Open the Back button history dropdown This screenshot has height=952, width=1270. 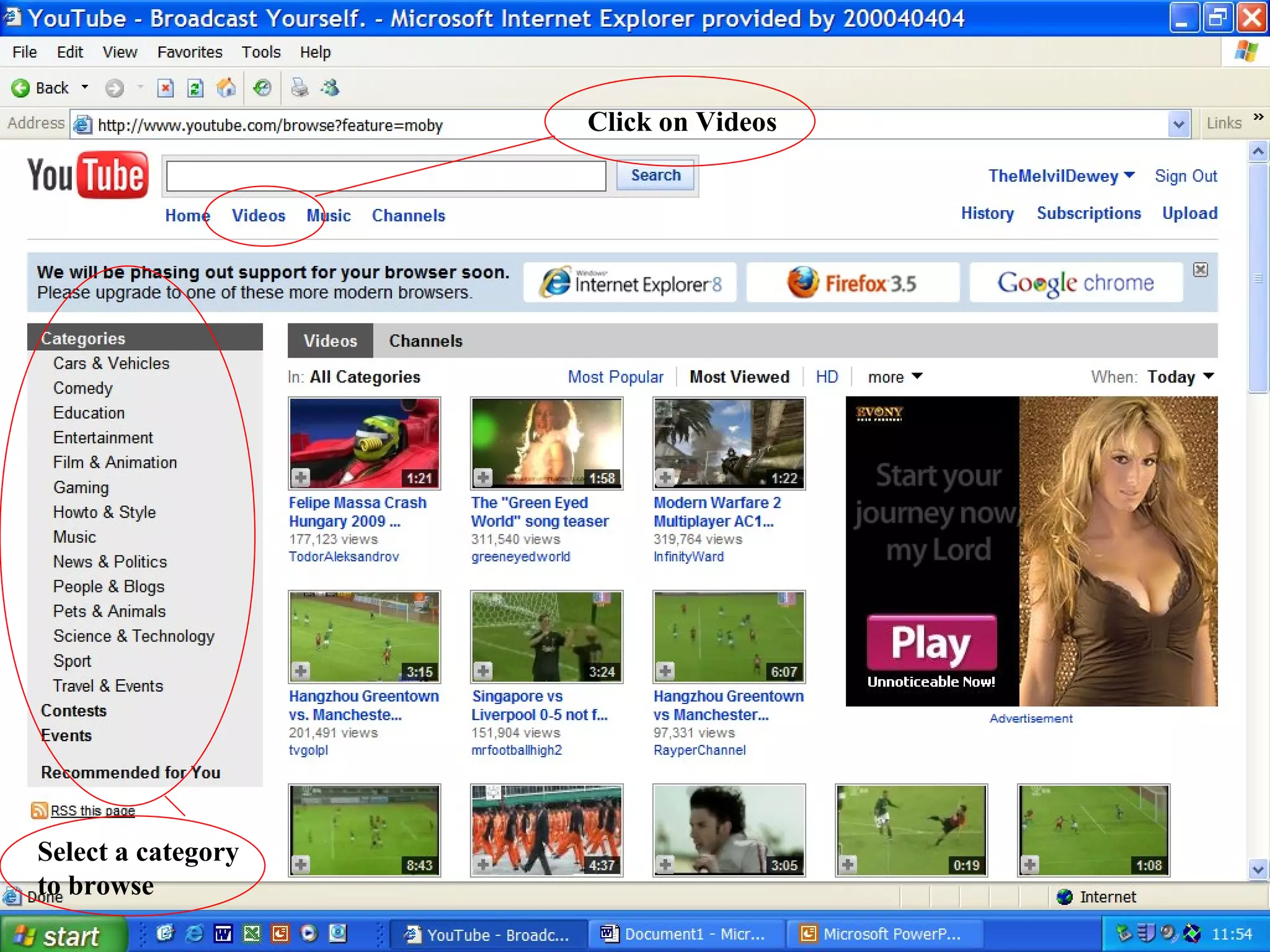[85, 87]
